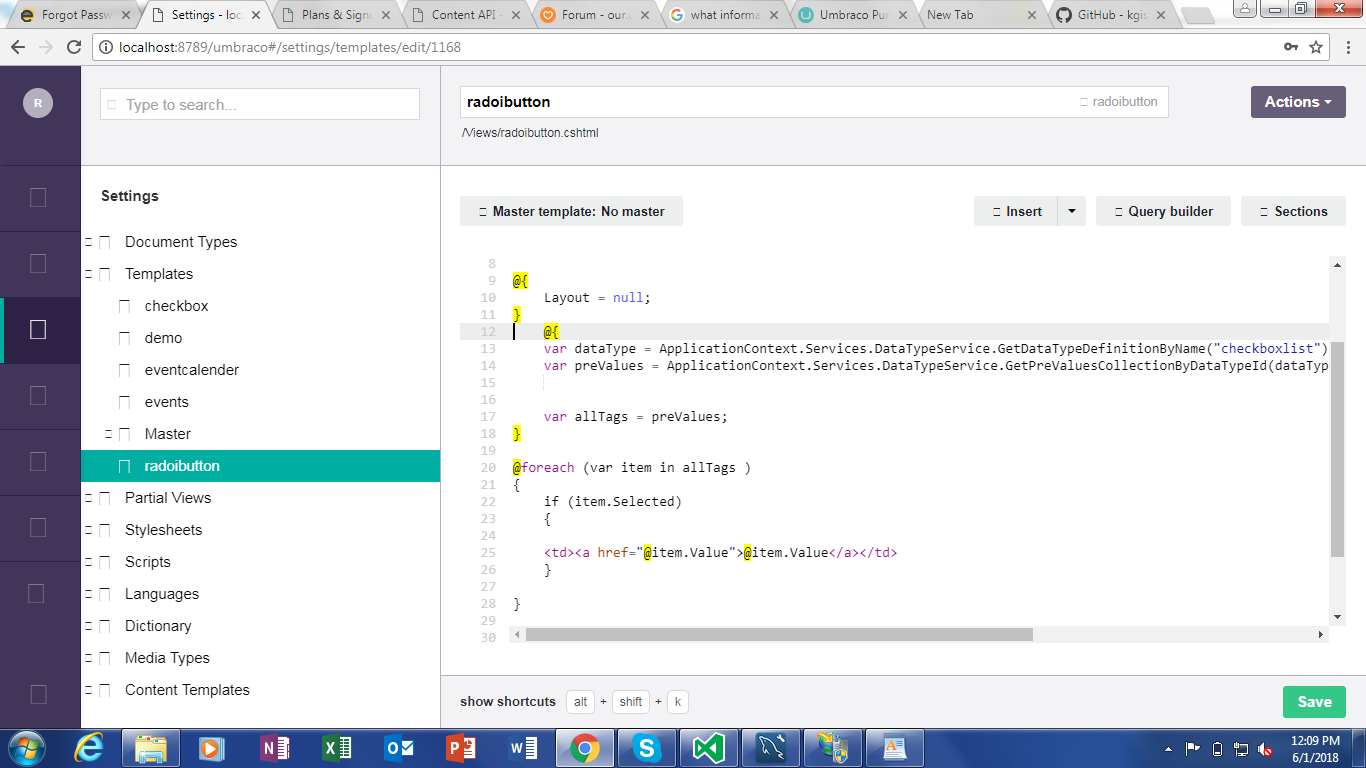Focus the Type to search field
The height and width of the screenshot is (768, 1366).
tap(260, 104)
